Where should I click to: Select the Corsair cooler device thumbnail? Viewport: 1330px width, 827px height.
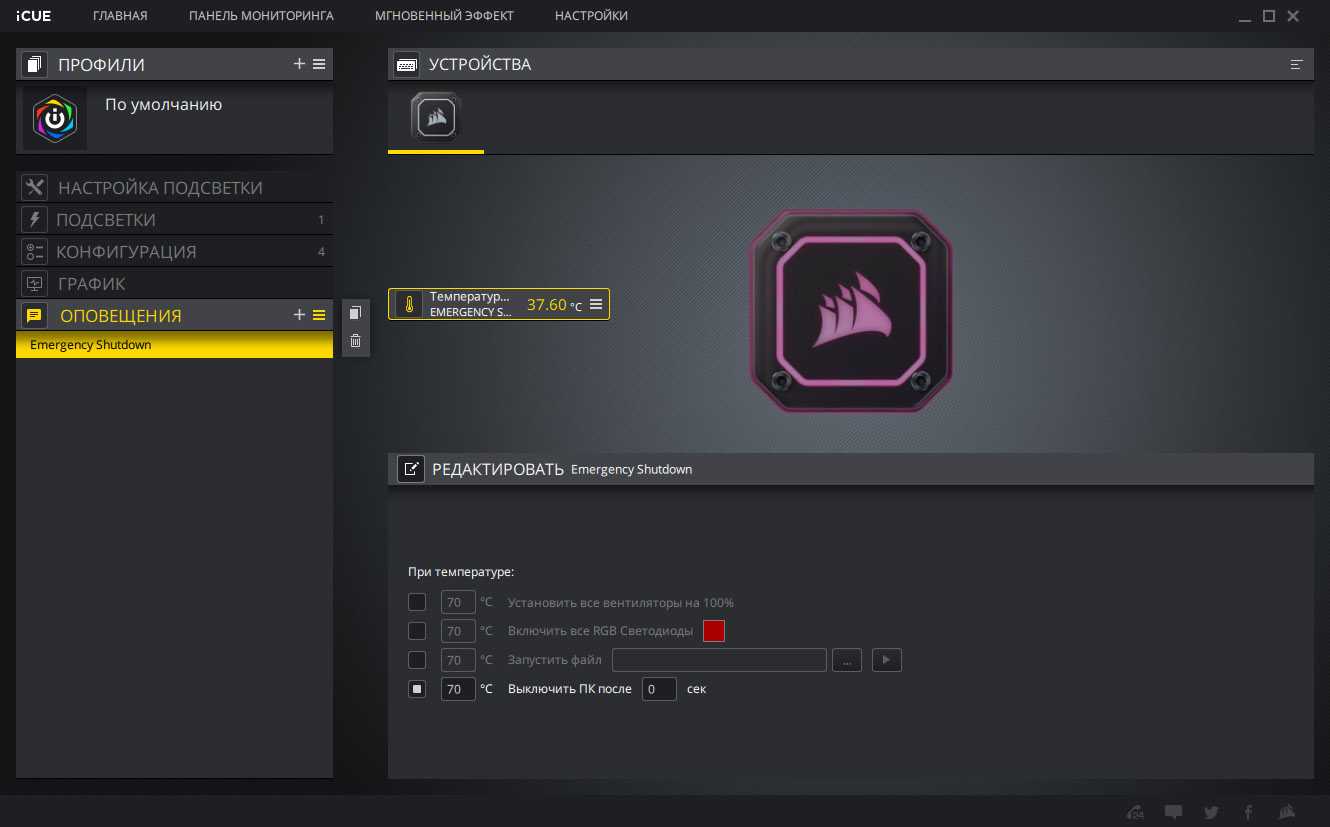click(x=435, y=118)
